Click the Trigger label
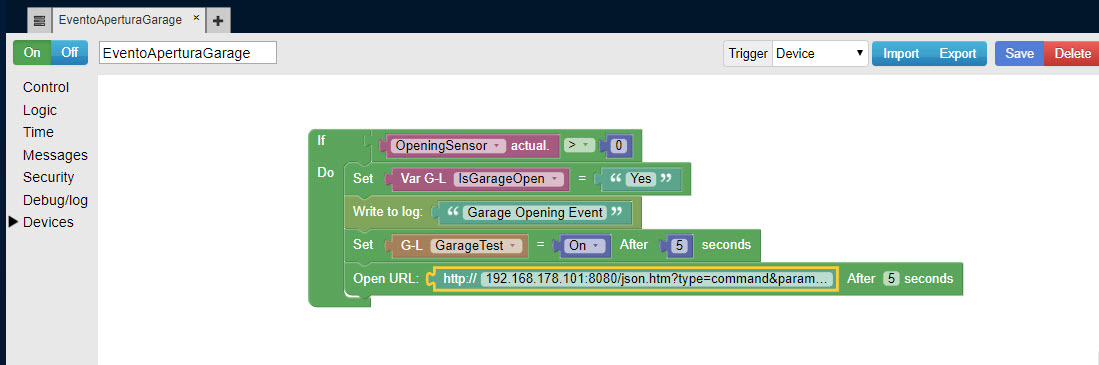 tap(748, 53)
